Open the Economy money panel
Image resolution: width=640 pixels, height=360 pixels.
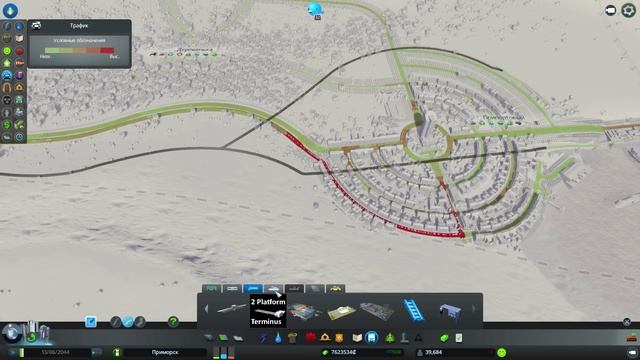click(444, 338)
